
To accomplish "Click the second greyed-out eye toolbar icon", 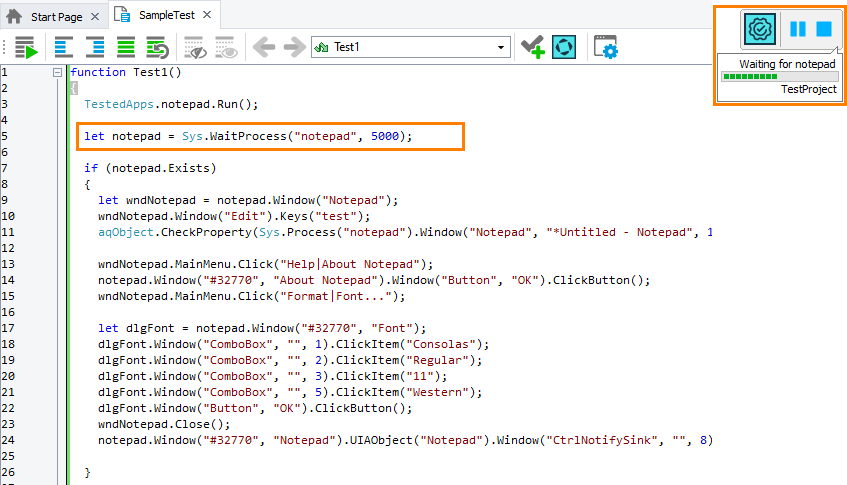I will pyautogui.click(x=225, y=47).
